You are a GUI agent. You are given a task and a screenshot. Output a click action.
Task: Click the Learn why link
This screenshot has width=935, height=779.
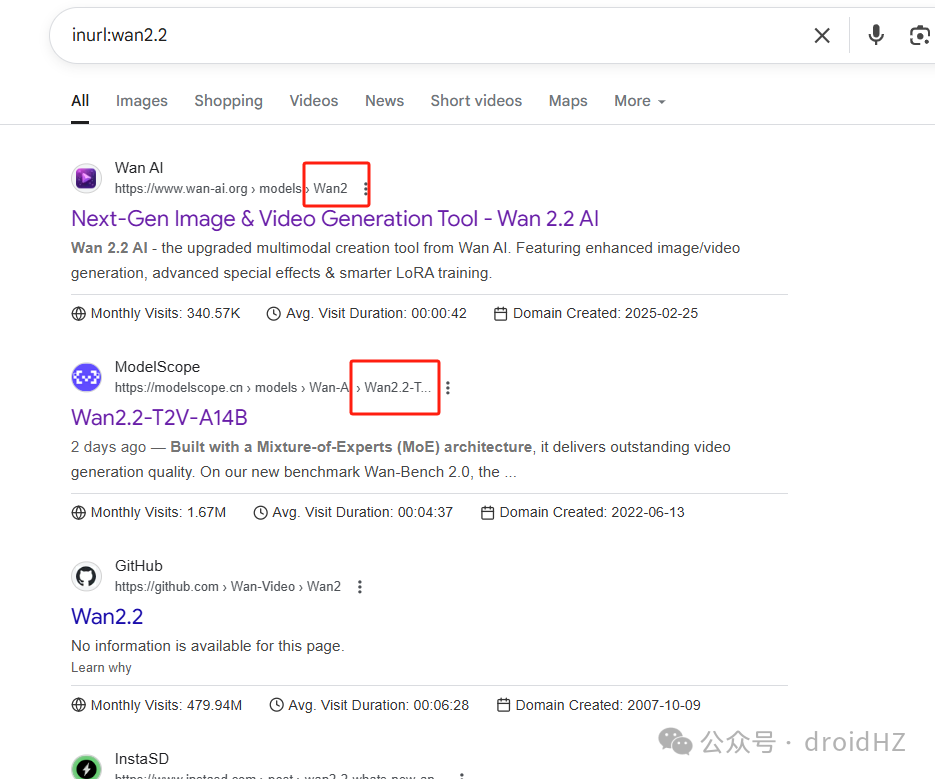click(x=101, y=667)
